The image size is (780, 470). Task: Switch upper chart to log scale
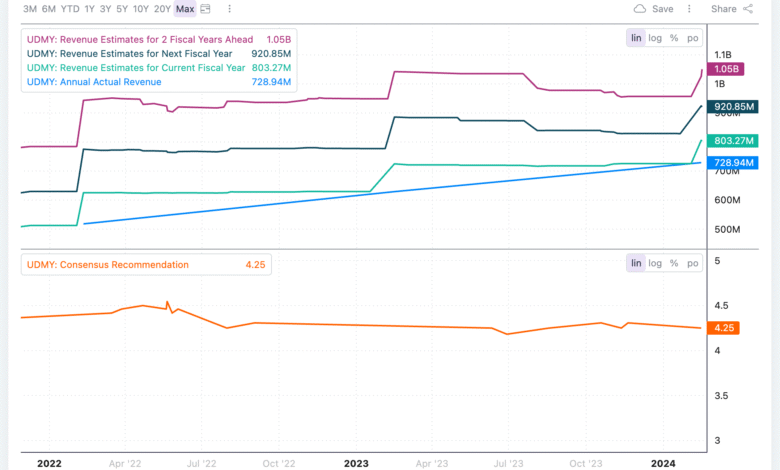(x=655, y=37)
